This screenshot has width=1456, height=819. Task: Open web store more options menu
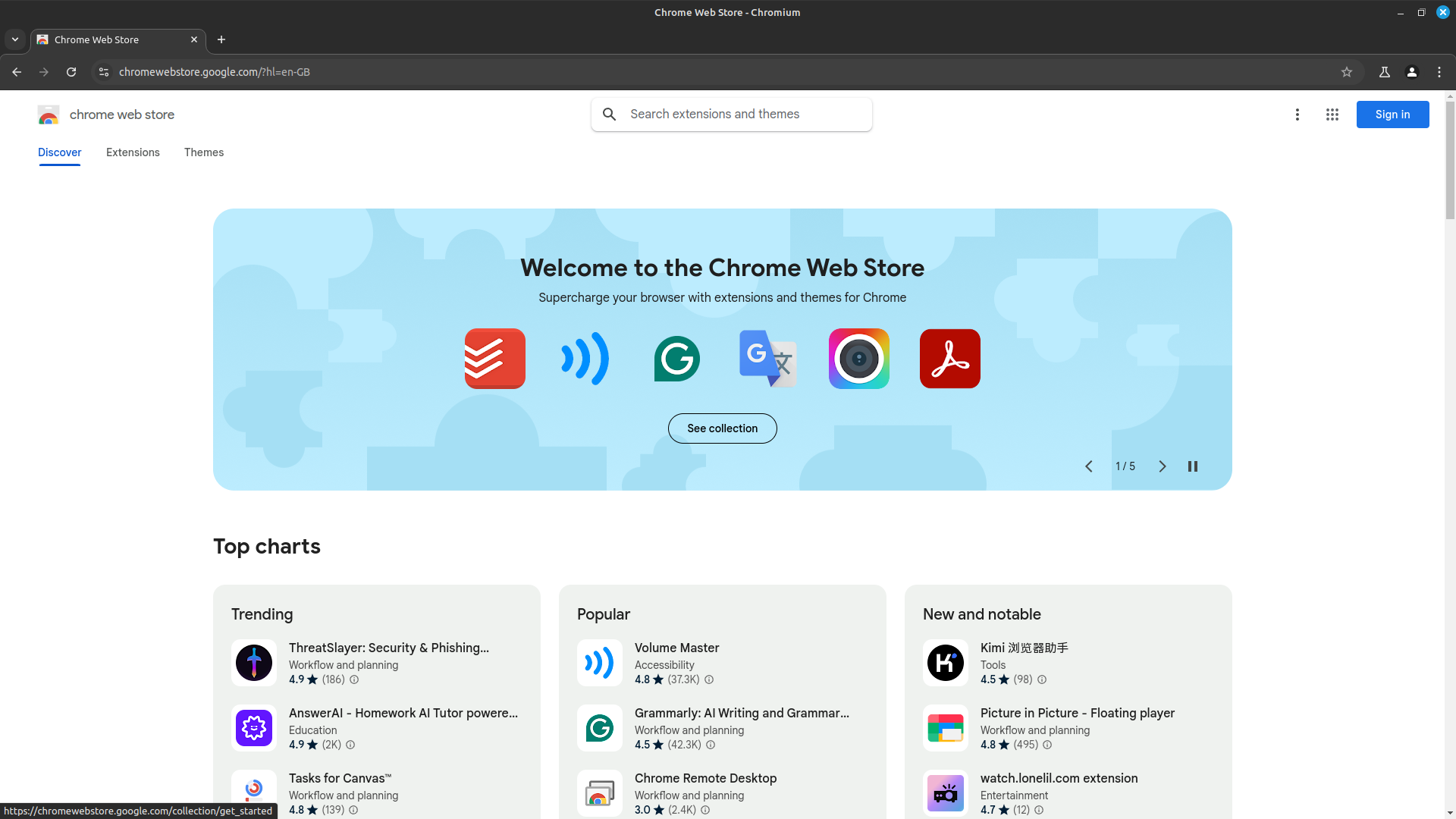tap(1297, 115)
